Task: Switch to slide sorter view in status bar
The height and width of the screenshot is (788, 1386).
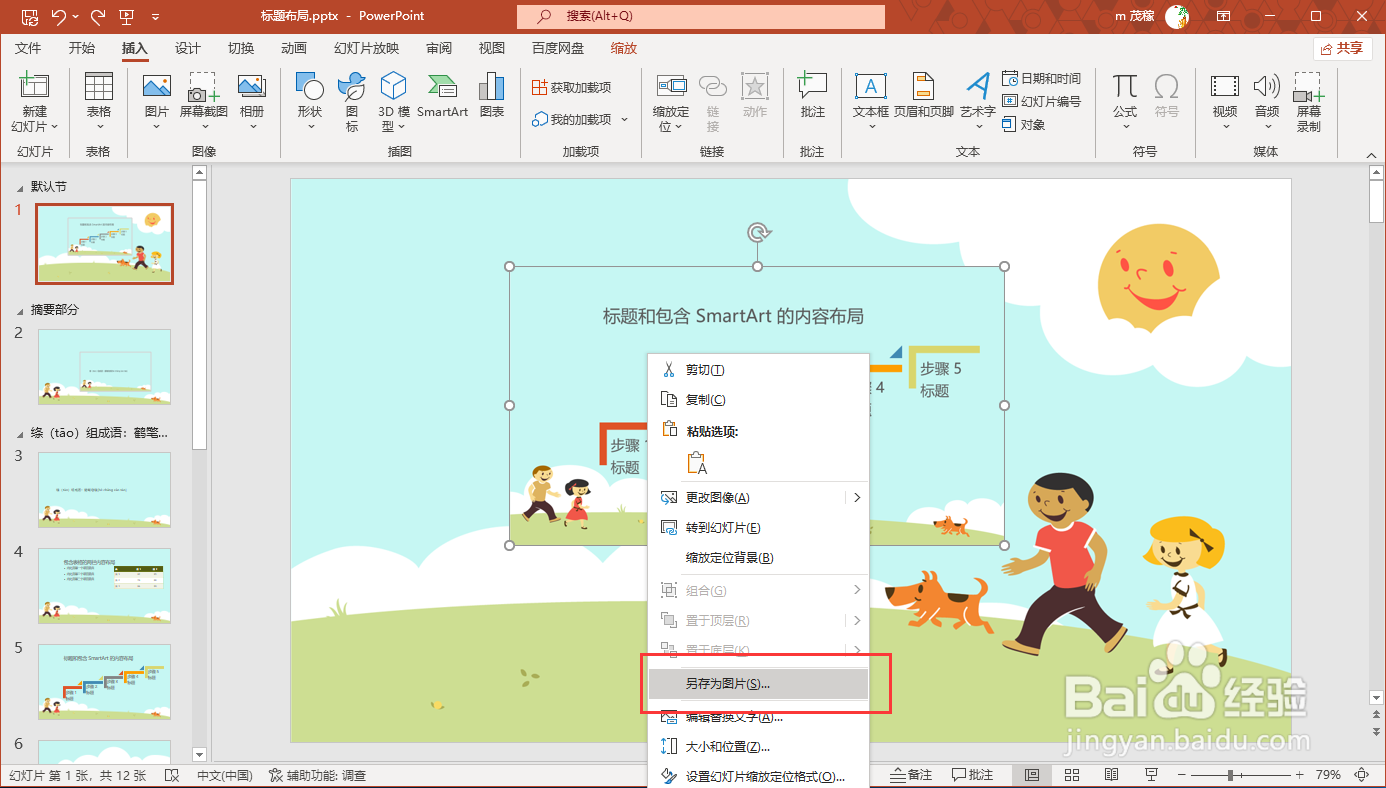Action: (1071, 775)
